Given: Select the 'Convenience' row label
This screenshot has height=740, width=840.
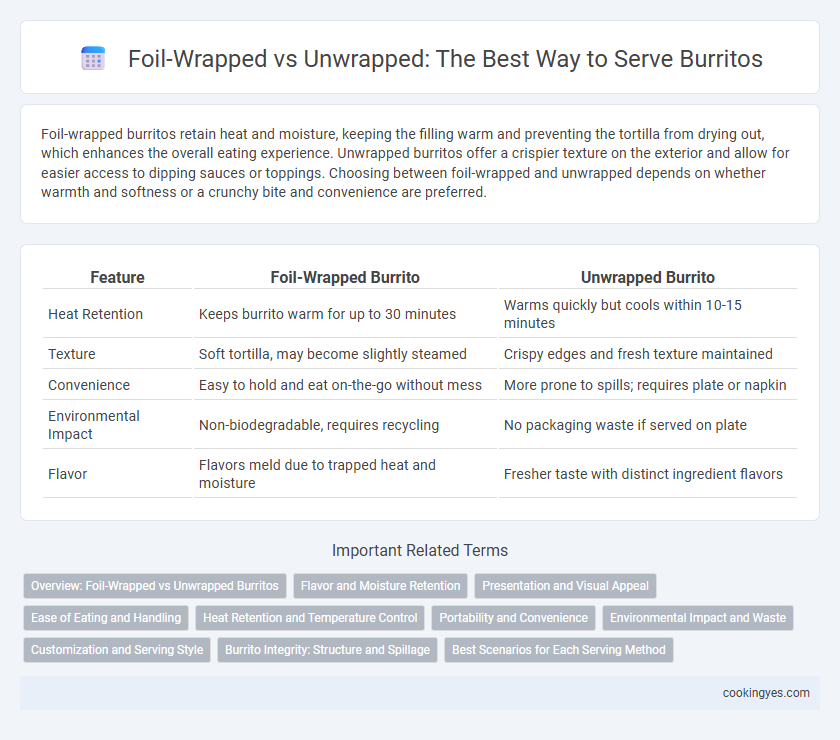Looking at the screenshot, I should tap(89, 385).
